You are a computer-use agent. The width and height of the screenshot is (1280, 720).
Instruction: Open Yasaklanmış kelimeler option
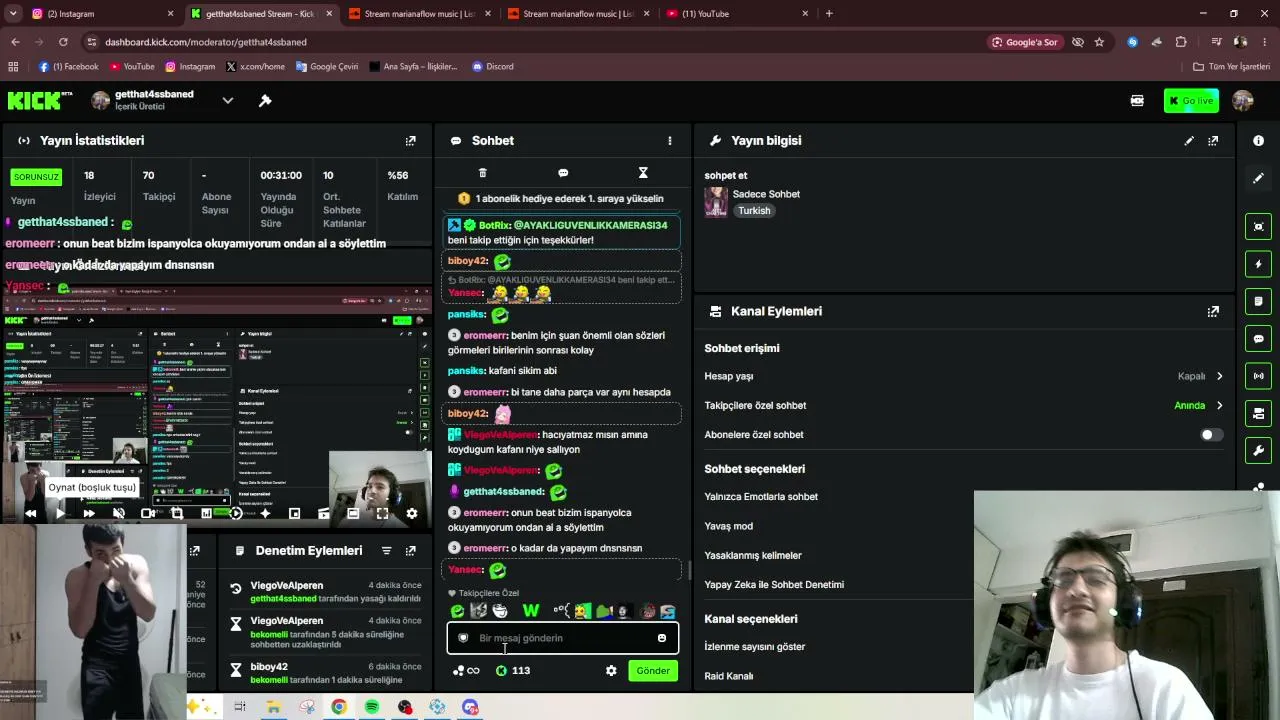753,556
